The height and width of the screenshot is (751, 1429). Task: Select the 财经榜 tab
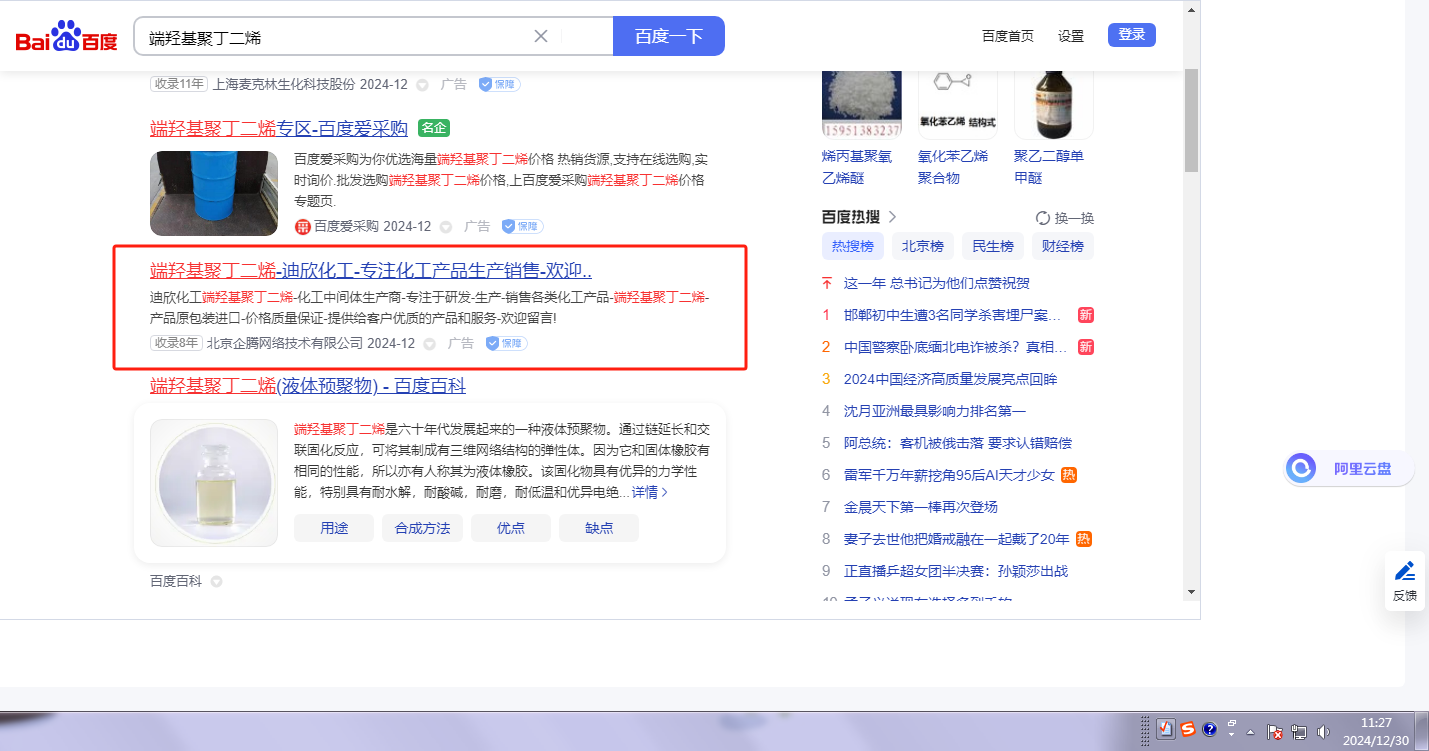click(1063, 246)
